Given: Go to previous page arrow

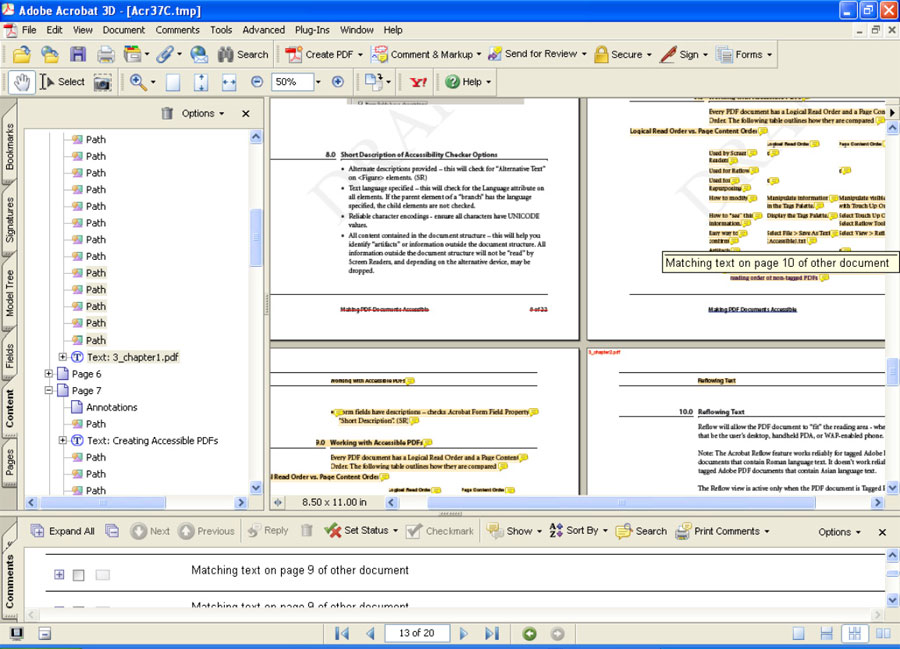Looking at the screenshot, I should (370, 634).
